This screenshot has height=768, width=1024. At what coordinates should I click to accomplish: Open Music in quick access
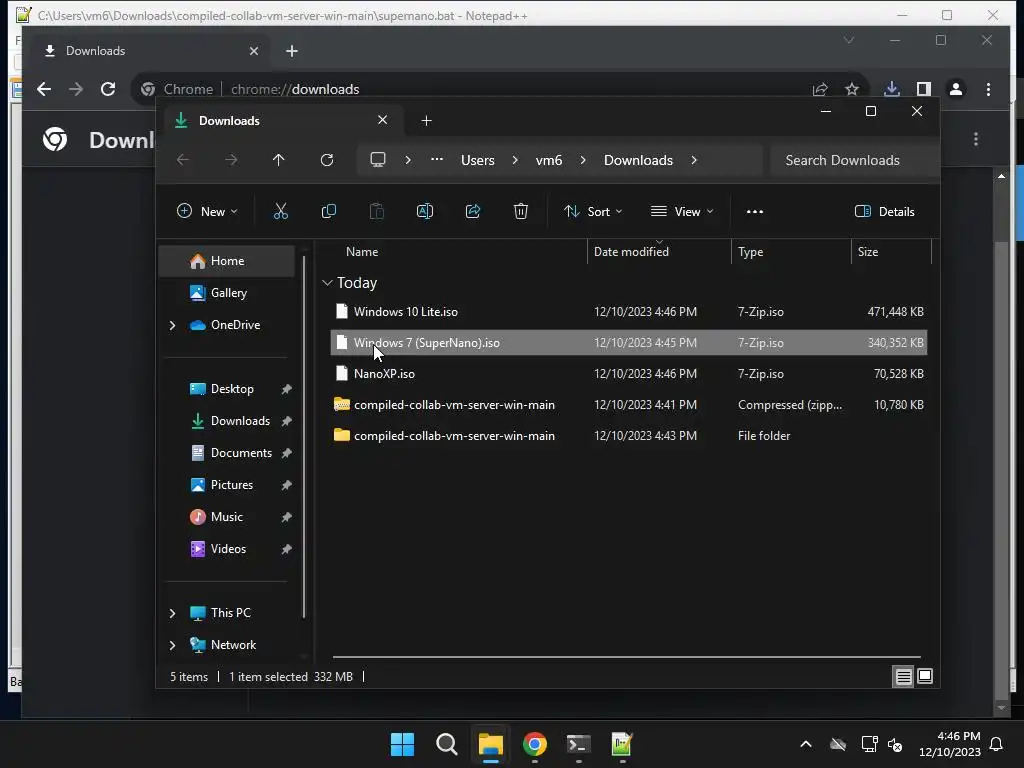tap(227, 517)
